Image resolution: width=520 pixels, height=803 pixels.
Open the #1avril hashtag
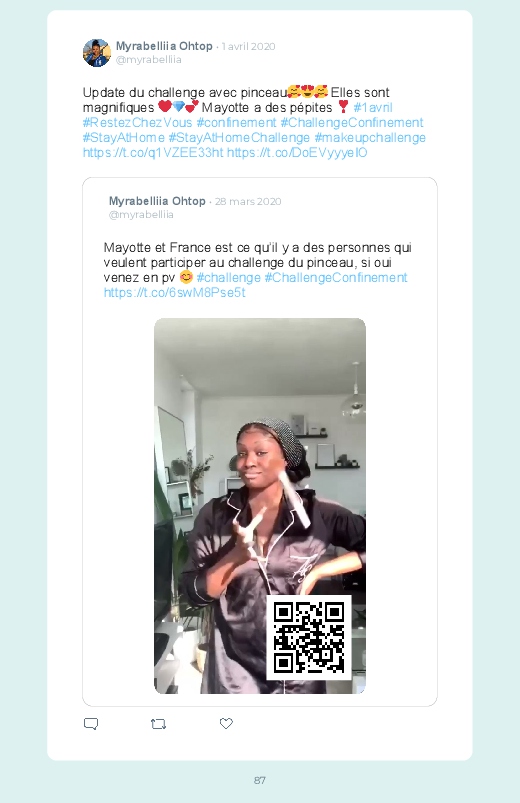(x=373, y=108)
